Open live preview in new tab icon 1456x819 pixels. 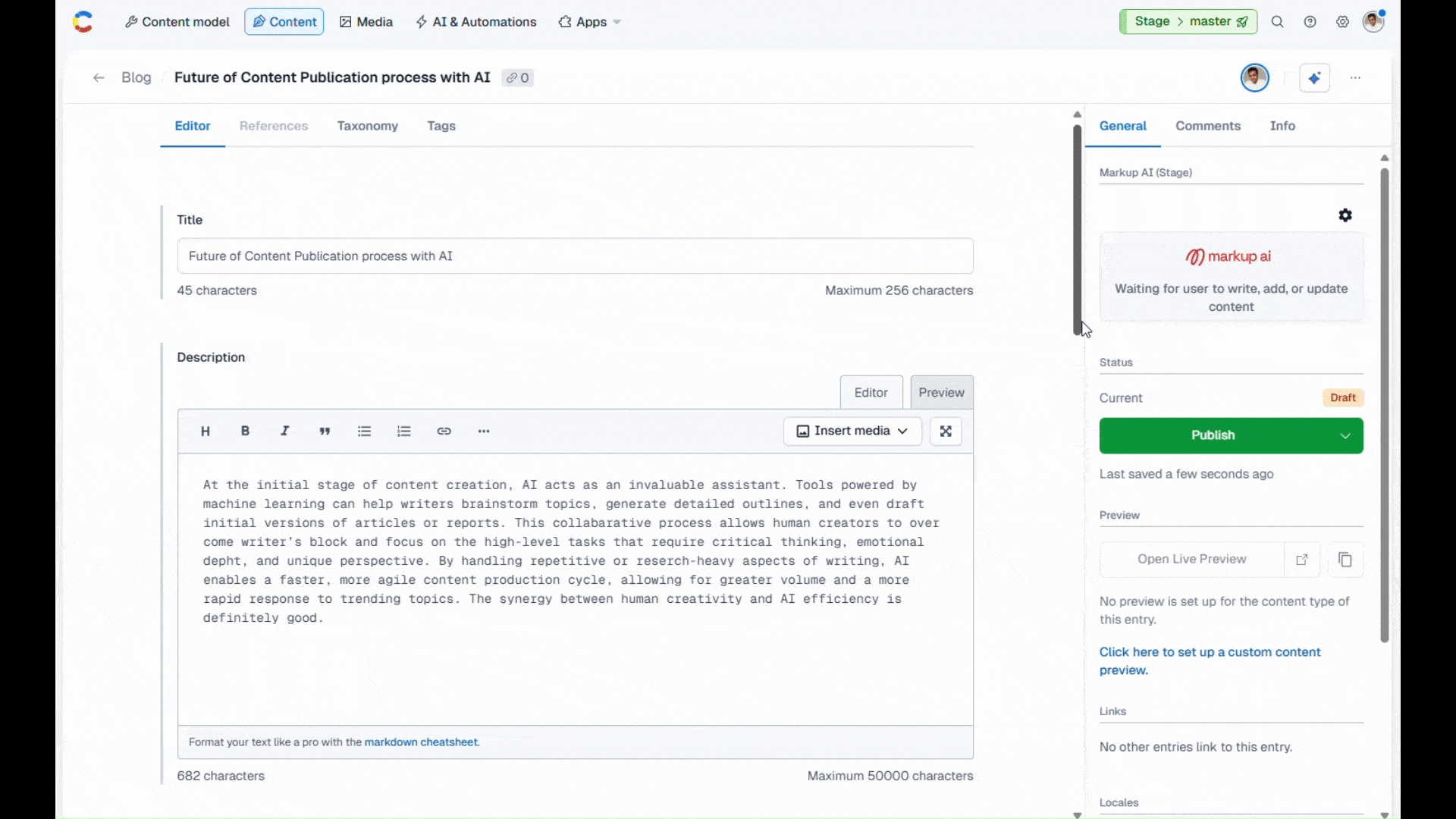pyautogui.click(x=1302, y=560)
